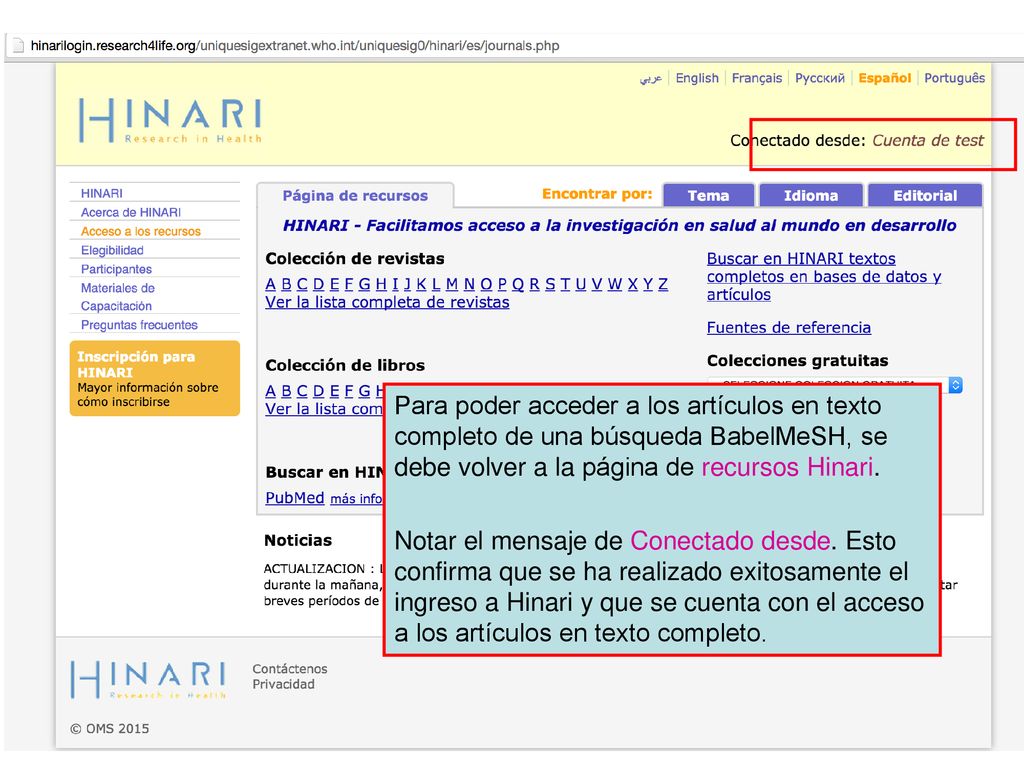Click journal letter R in Colección de revistas
This screenshot has width=1024, height=768.
(534, 284)
